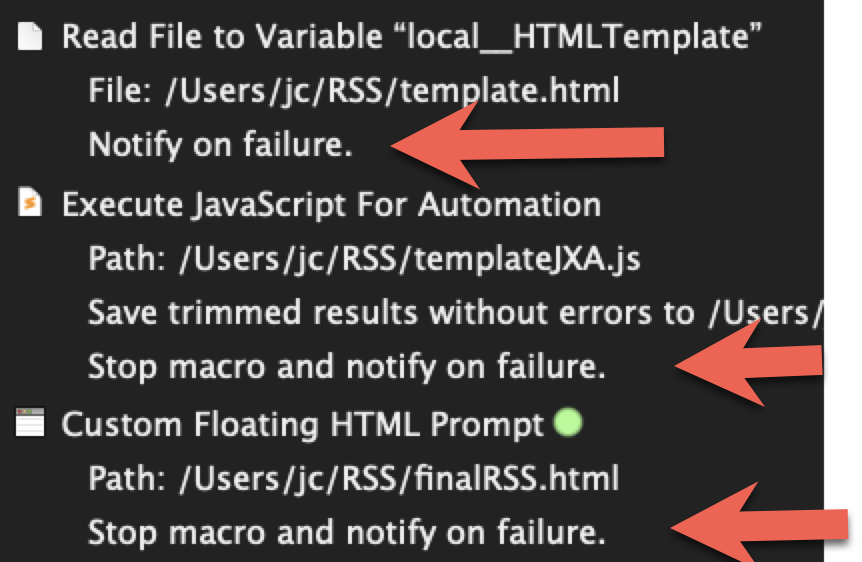Click the red arrow beside first Notify on failure
This screenshot has width=862, height=562.
[x=528, y=146]
